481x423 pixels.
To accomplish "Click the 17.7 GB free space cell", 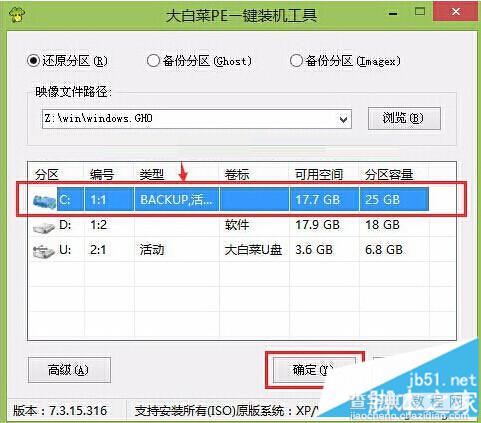I will pyautogui.click(x=317, y=199).
